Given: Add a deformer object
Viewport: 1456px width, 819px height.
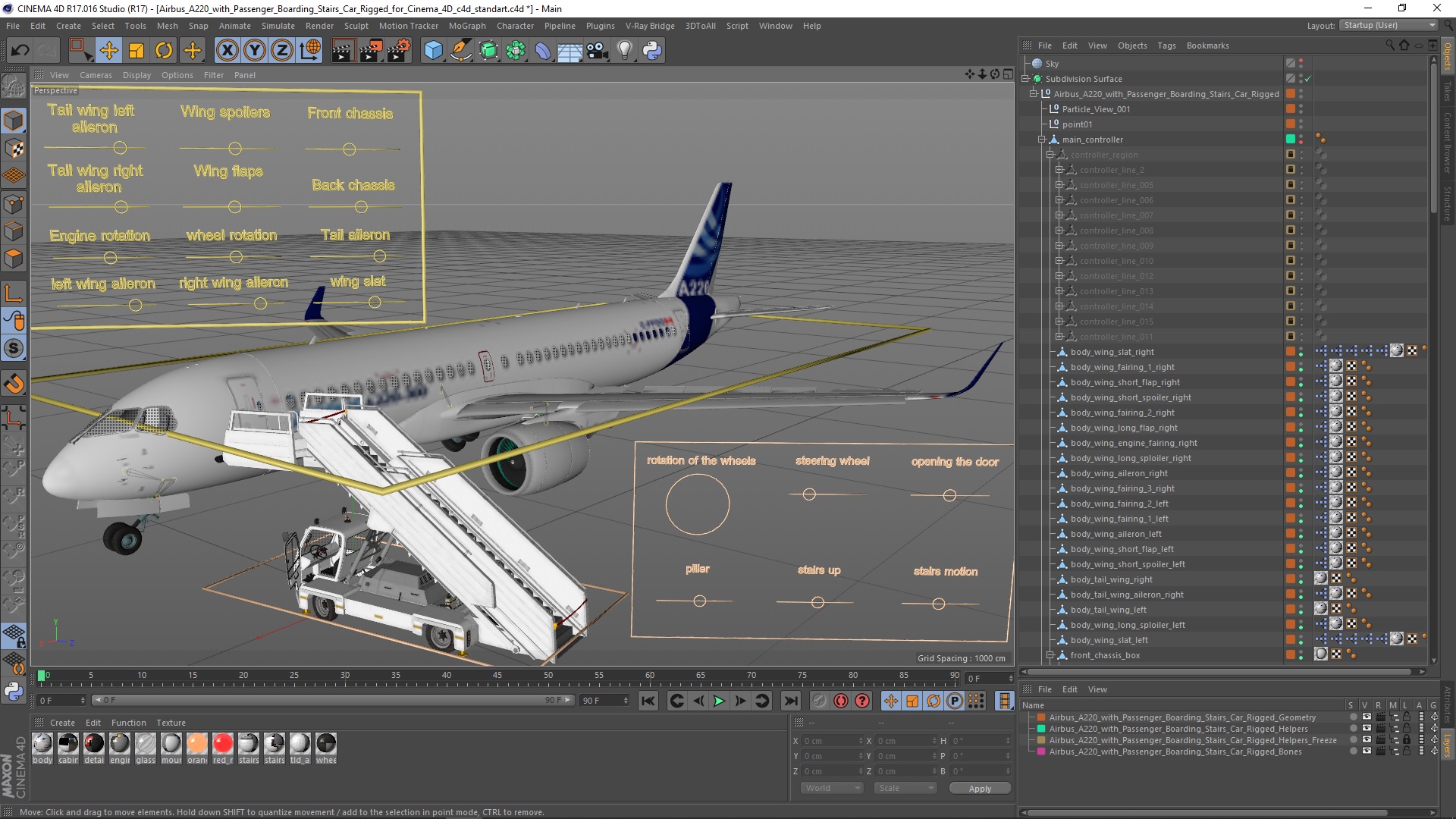Looking at the screenshot, I should pos(543,51).
